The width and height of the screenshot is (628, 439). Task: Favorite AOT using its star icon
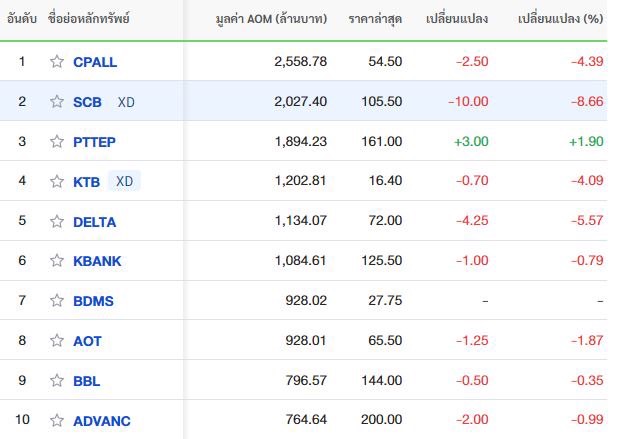(57, 341)
